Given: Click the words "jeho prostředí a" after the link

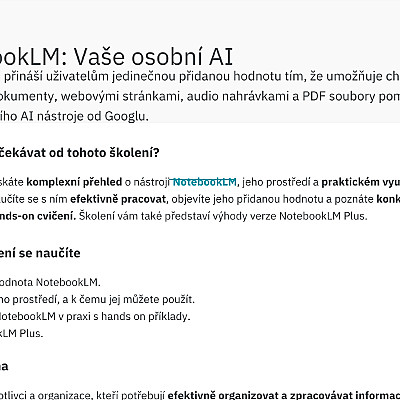Looking at the screenshot, I should click(280, 182).
